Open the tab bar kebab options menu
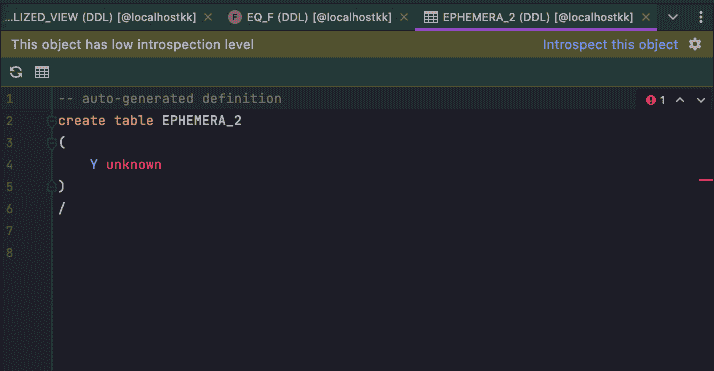The image size is (714, 371). [x=701, y=17]
